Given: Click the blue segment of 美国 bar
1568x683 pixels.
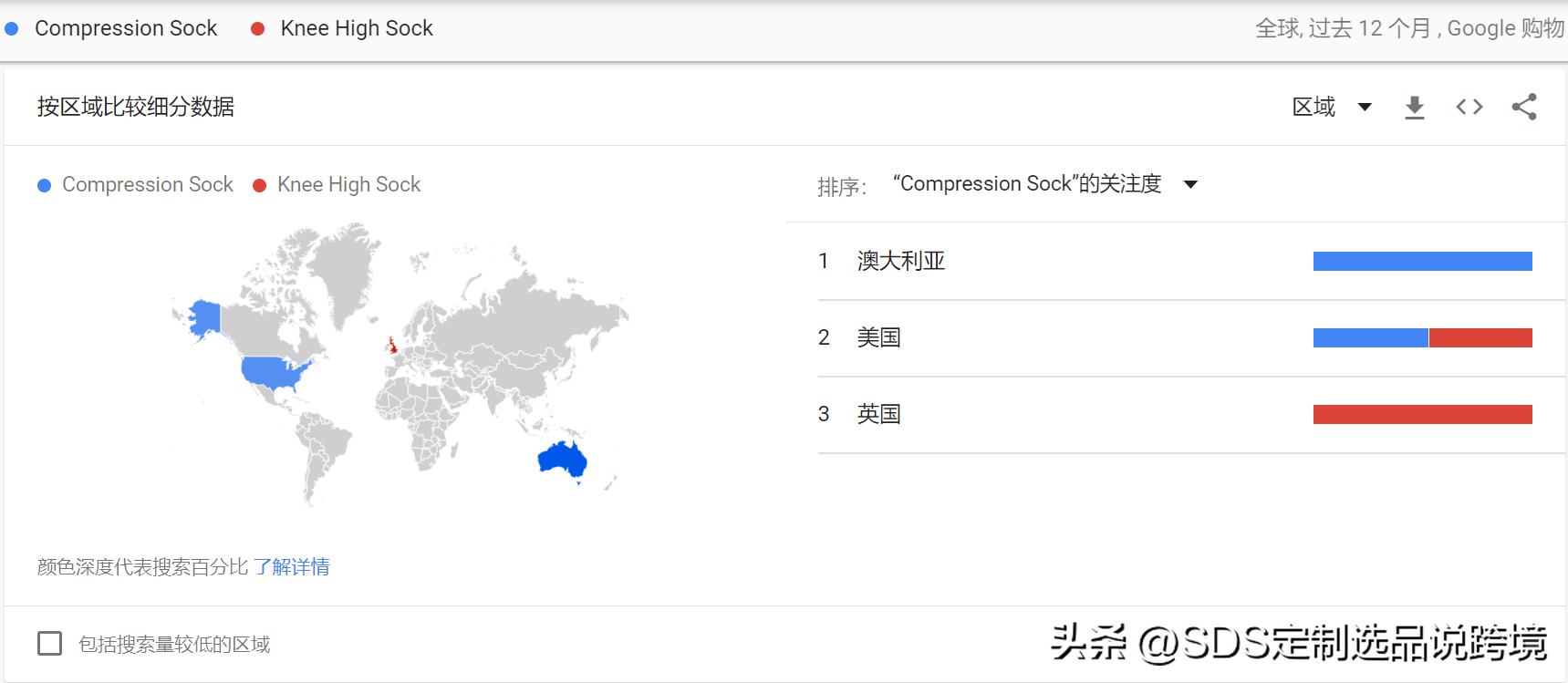Looking at the screenshot, I should click(1370, 338).
